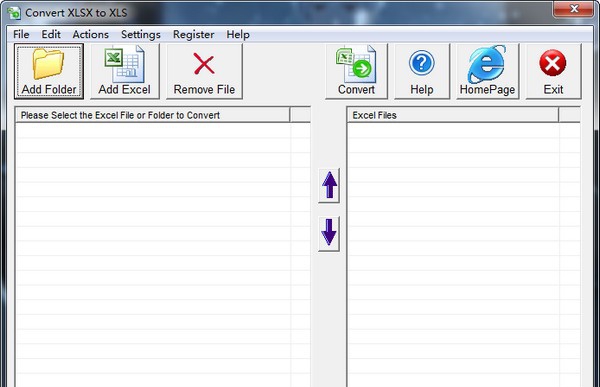Open the Register menu
This screenshot has width=600, height=387.
click(194, 34)
